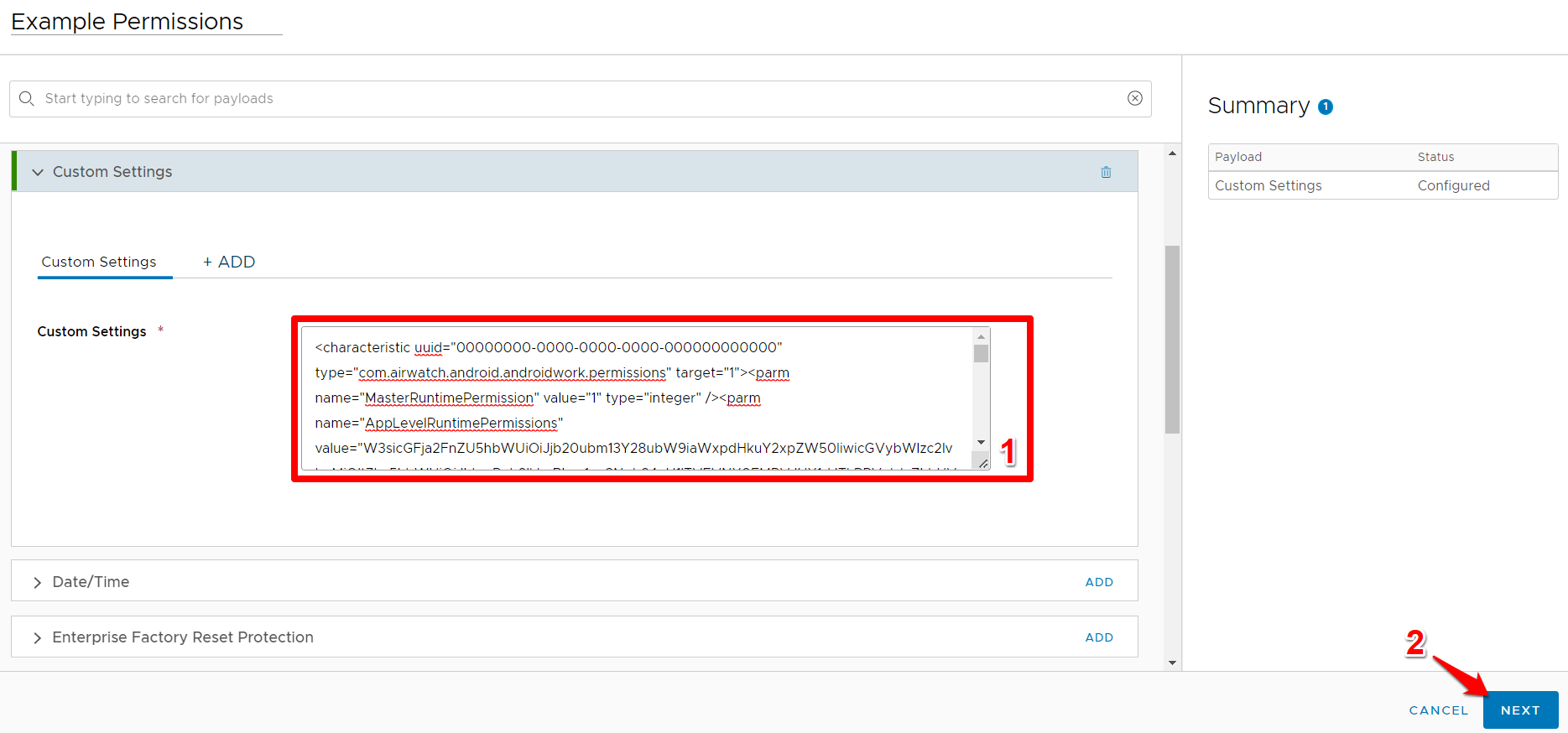Screen dimensions: 1568x733
Task: Click the textarea resize handle
Action: pyautogui.click(x=982, y=462)
